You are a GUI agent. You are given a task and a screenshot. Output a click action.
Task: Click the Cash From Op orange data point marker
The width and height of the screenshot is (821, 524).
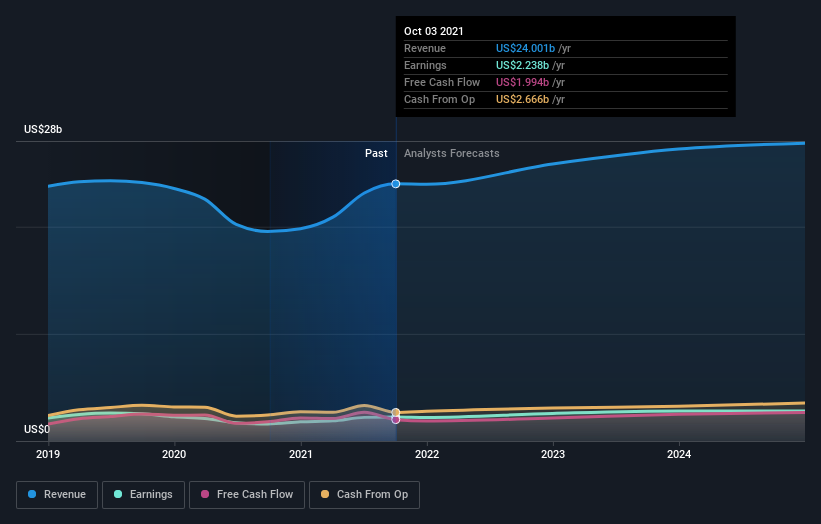396,412
